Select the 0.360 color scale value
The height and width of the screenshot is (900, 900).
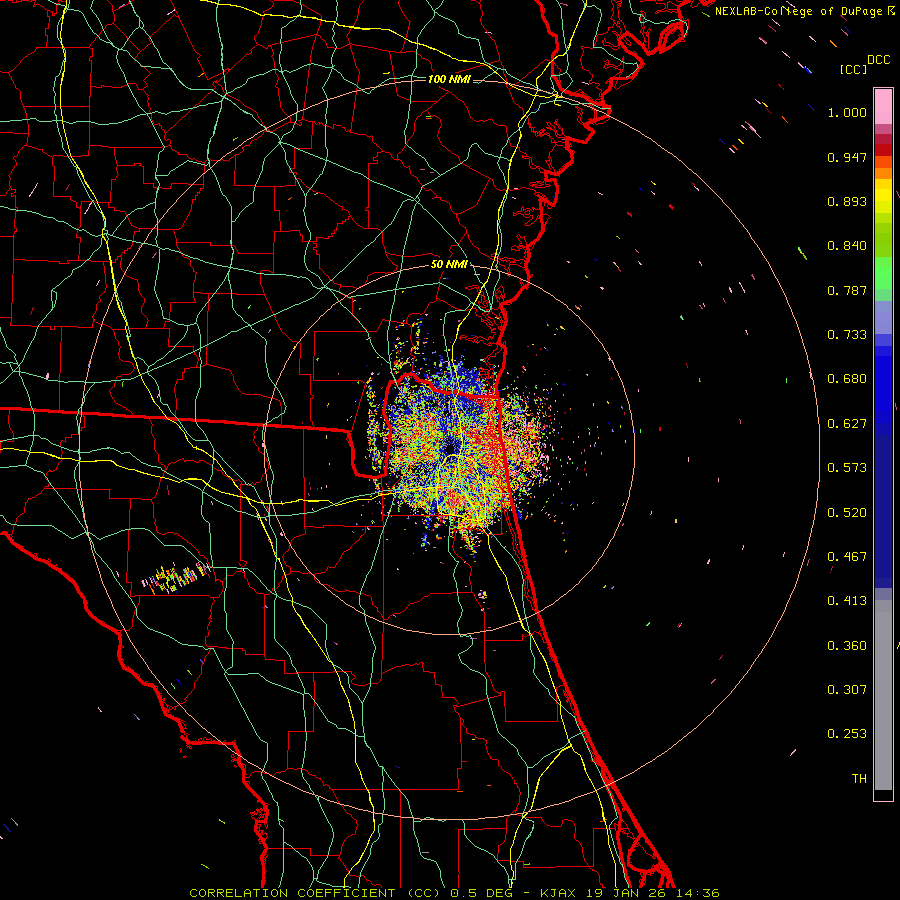pos(847,646)
